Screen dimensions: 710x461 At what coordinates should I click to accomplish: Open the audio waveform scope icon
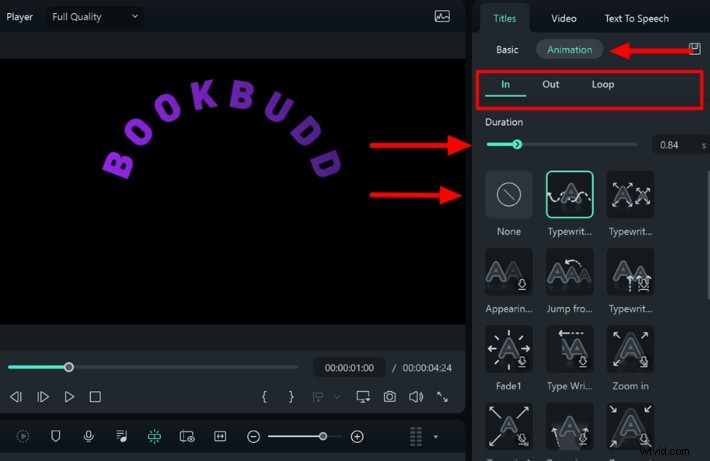tap(442, 17)
